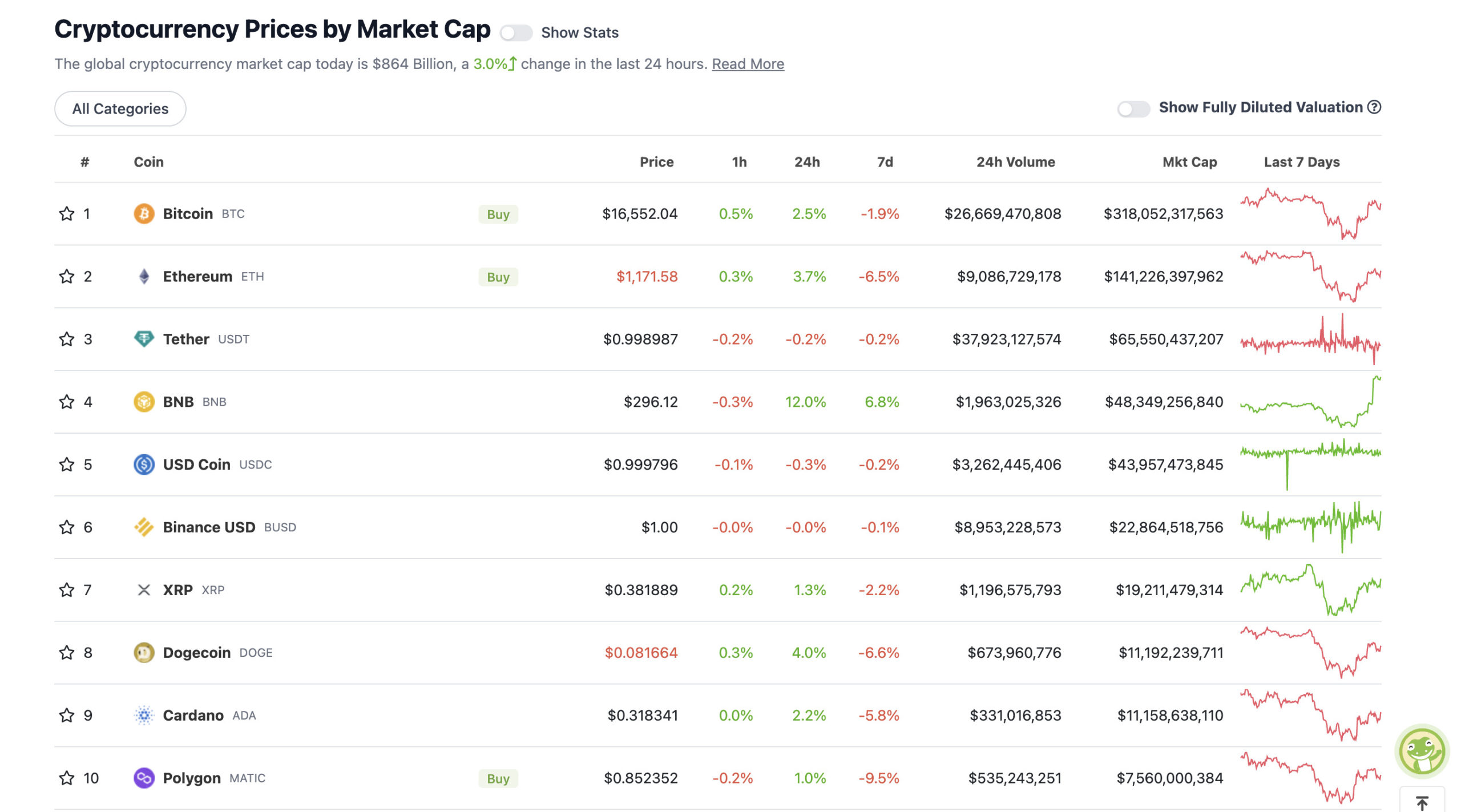
Task: Toggle the Show Stats switch
Action: (x=516, y=33)
